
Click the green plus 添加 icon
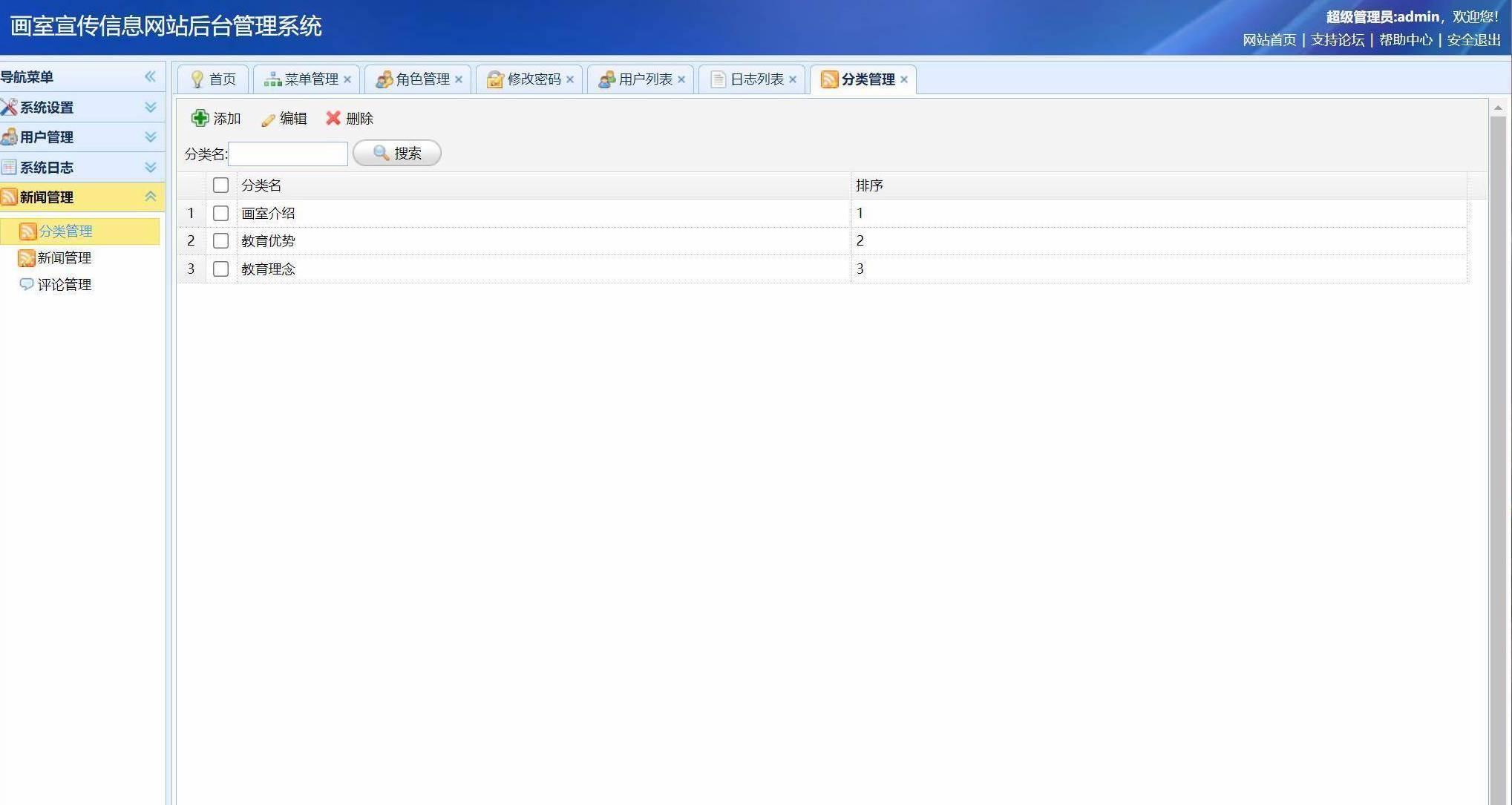(200, 118)
